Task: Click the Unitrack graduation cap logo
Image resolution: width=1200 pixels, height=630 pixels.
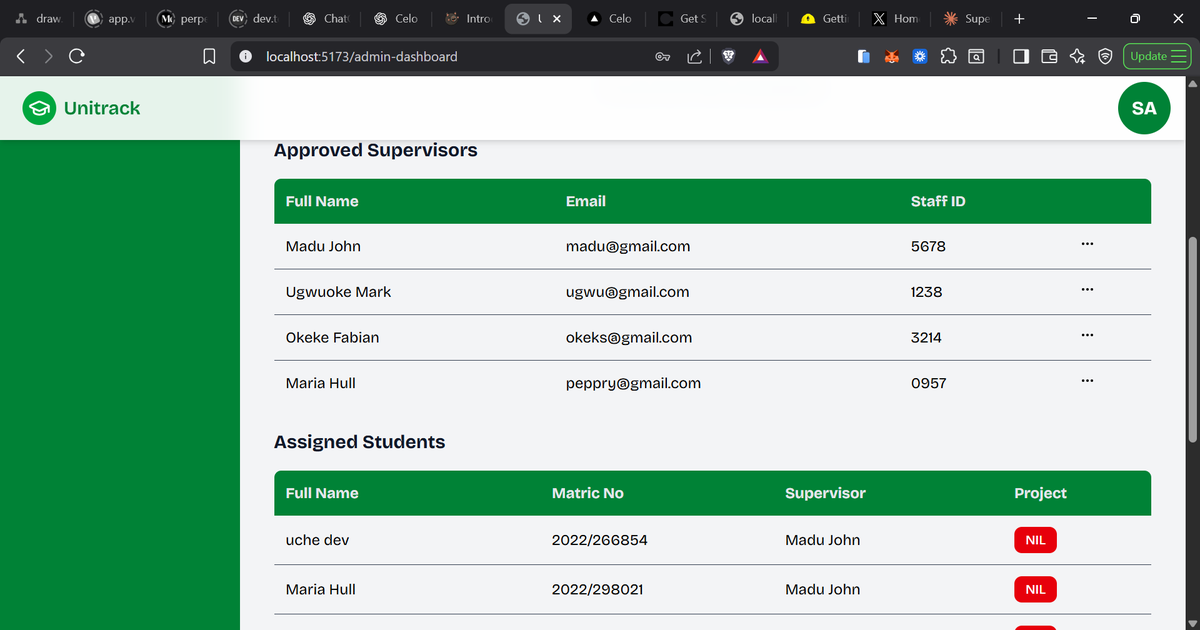Action: click(38, 107)
